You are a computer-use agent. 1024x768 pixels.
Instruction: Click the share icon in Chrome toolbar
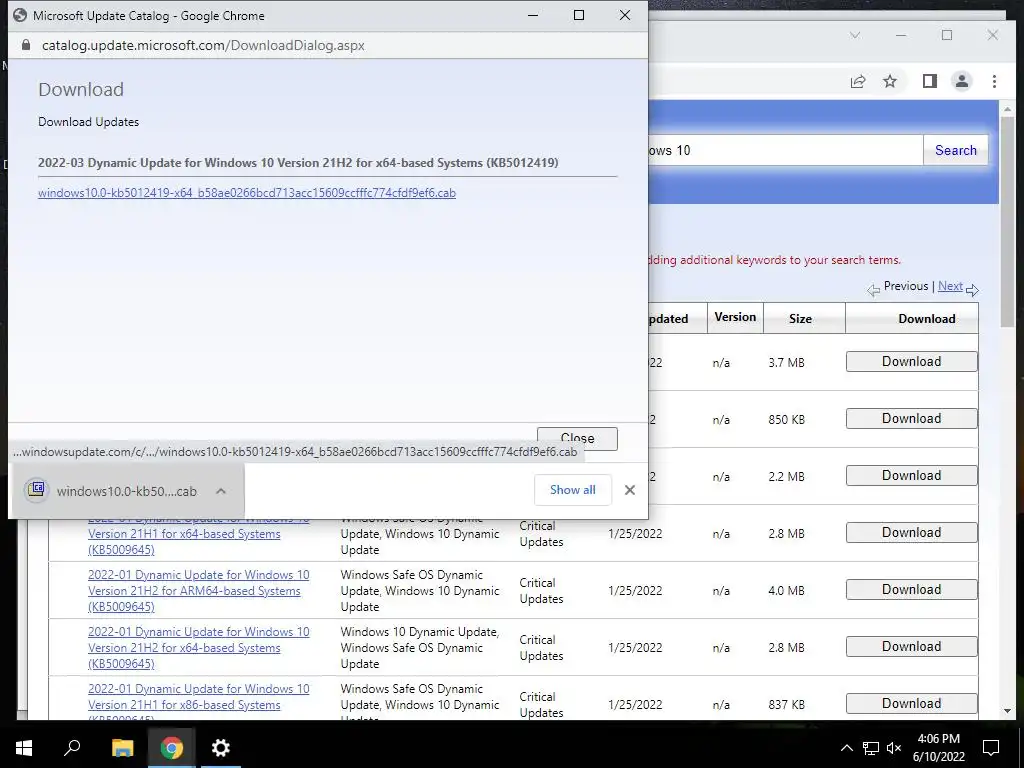(x=858, y=81)
